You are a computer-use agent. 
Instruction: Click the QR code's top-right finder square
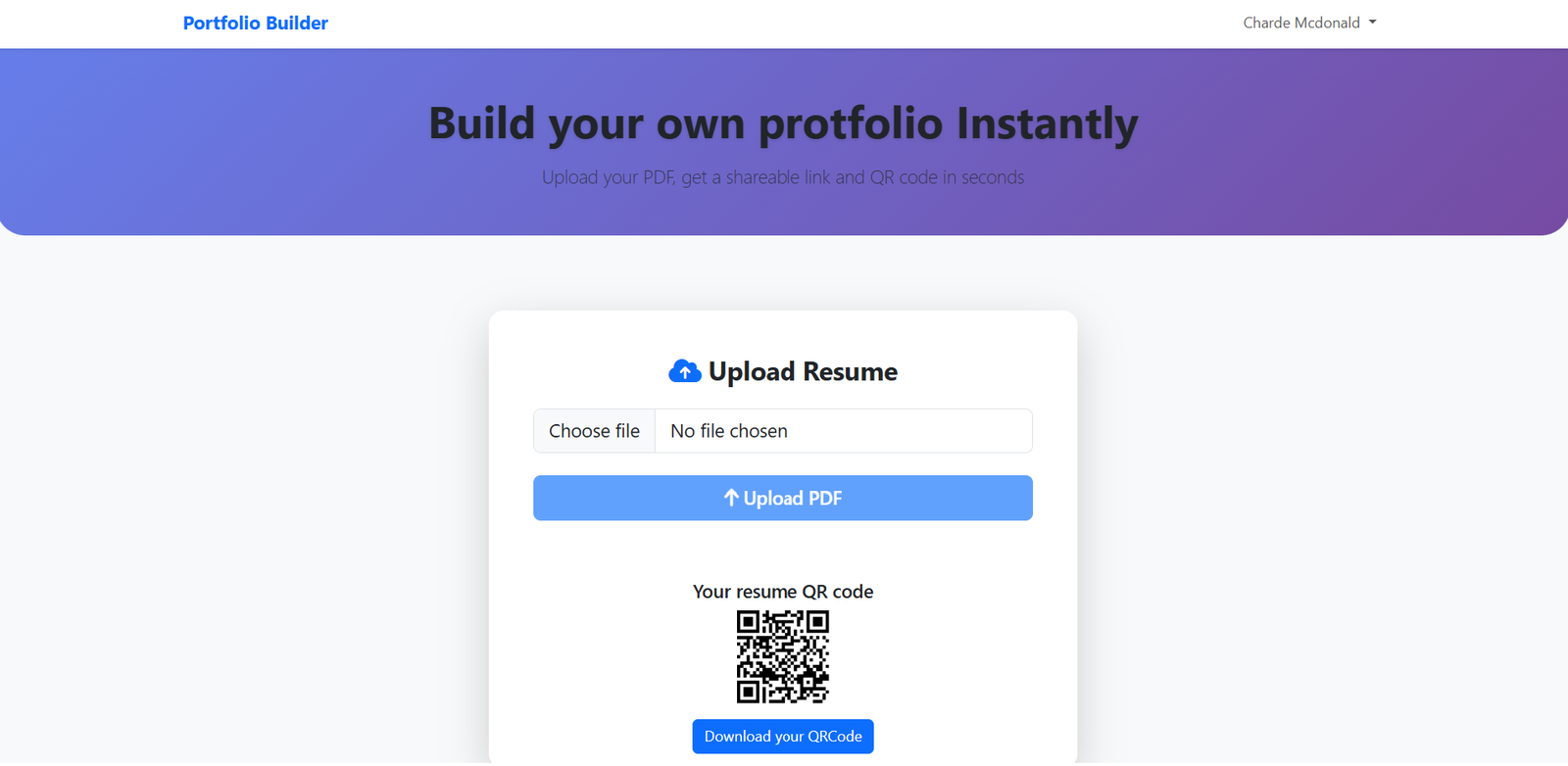coord(817,622)
